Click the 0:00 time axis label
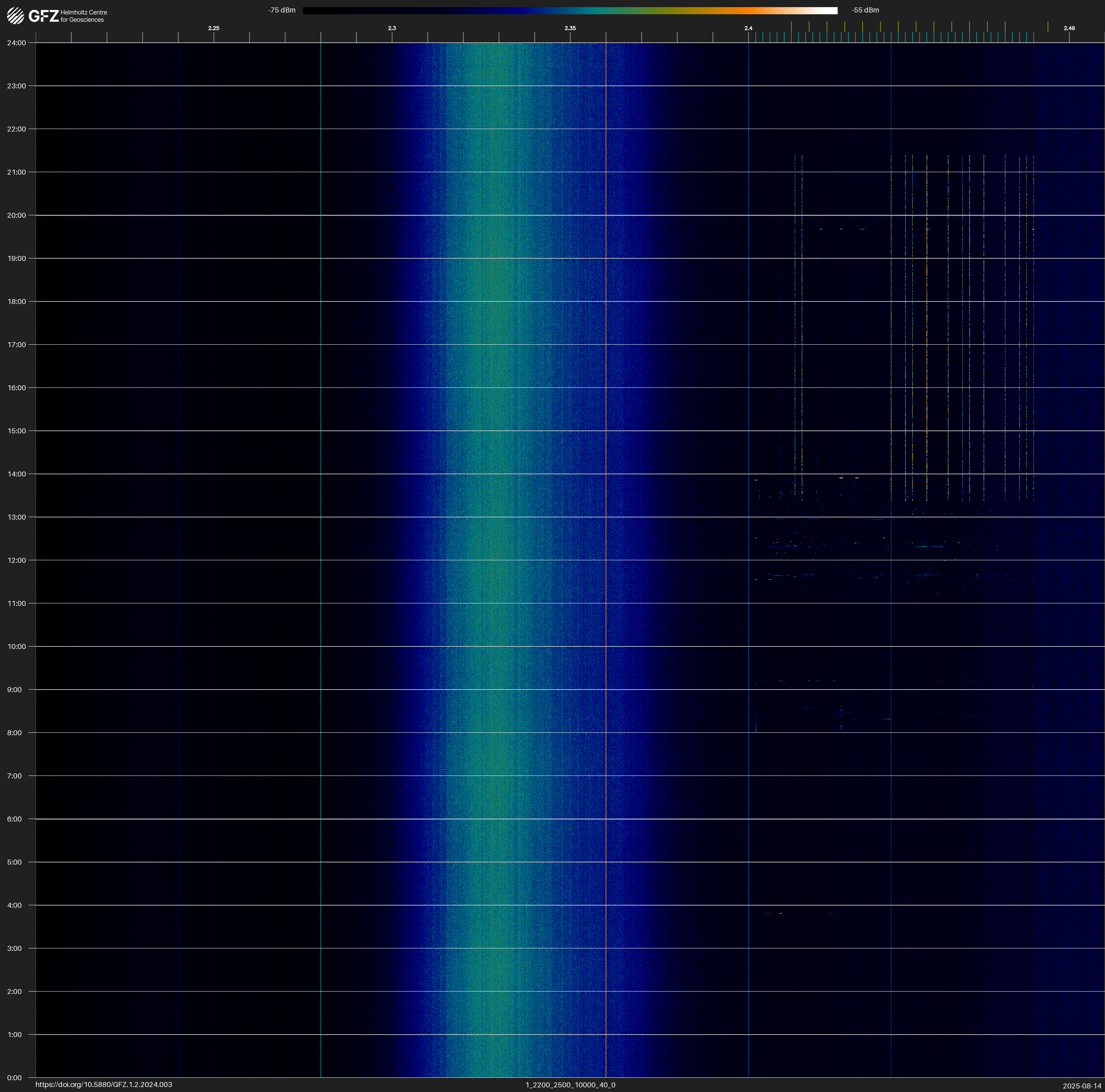Screen dimensions: 1105x1092 pos(14,1078)
